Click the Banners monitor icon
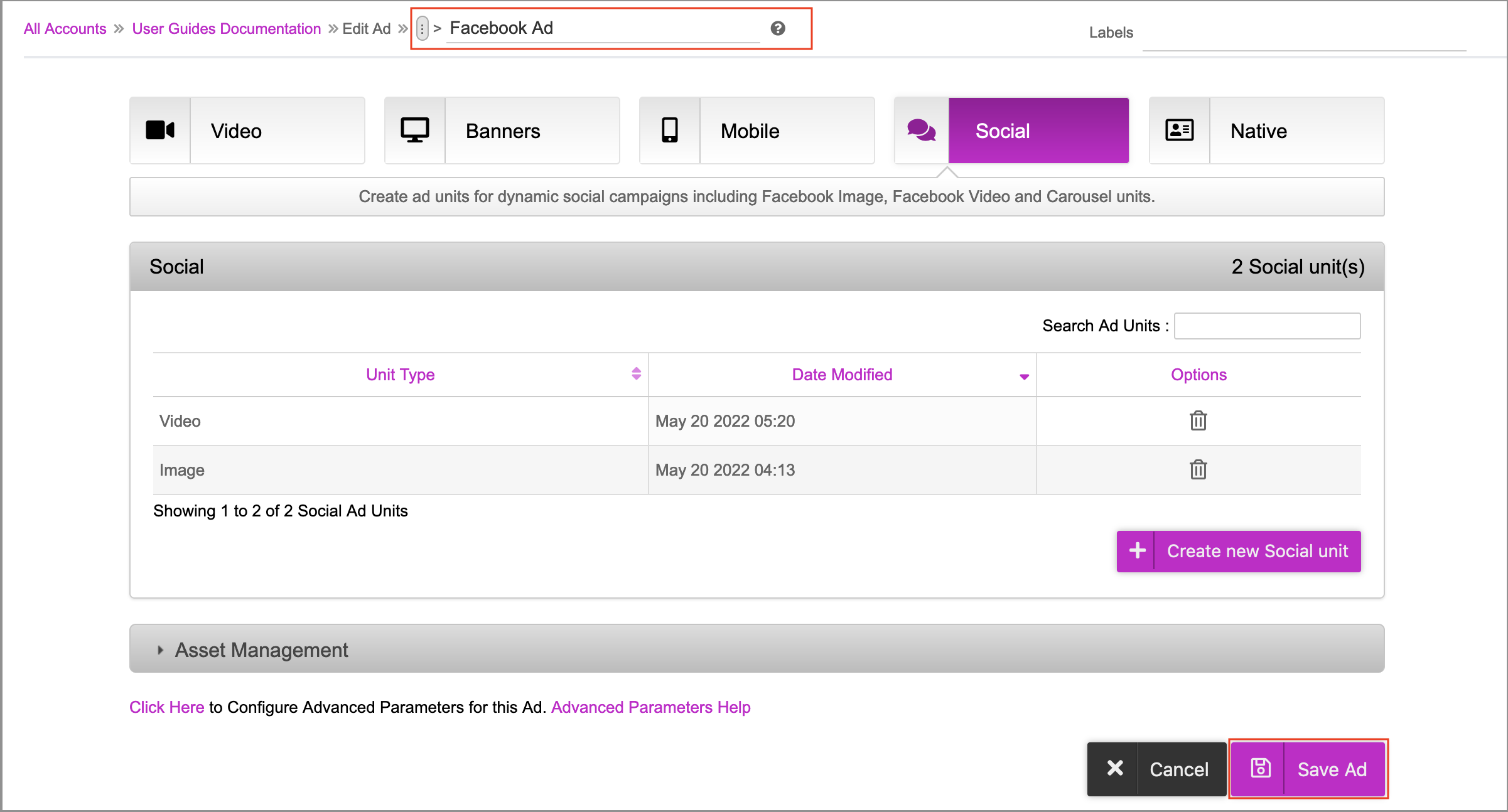The height and width of the screenshot is (812, 1508). tap(414, 131)
